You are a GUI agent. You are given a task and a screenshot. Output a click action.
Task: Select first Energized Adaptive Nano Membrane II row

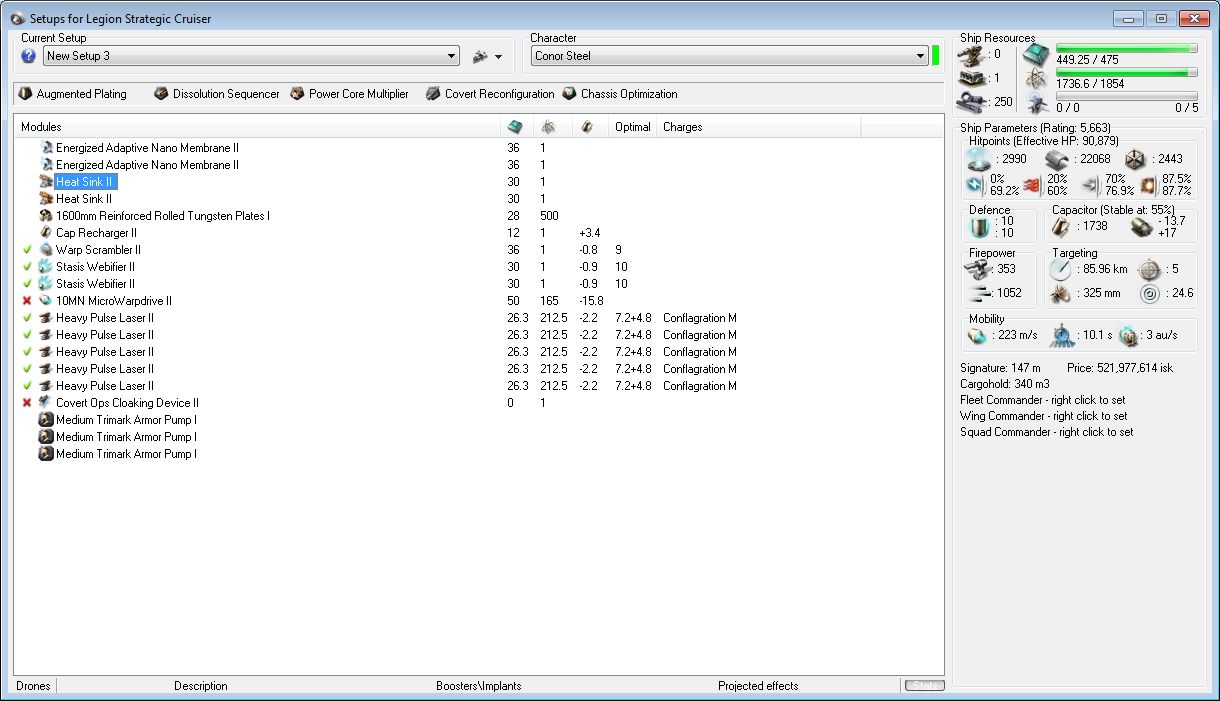pos(478,148)
